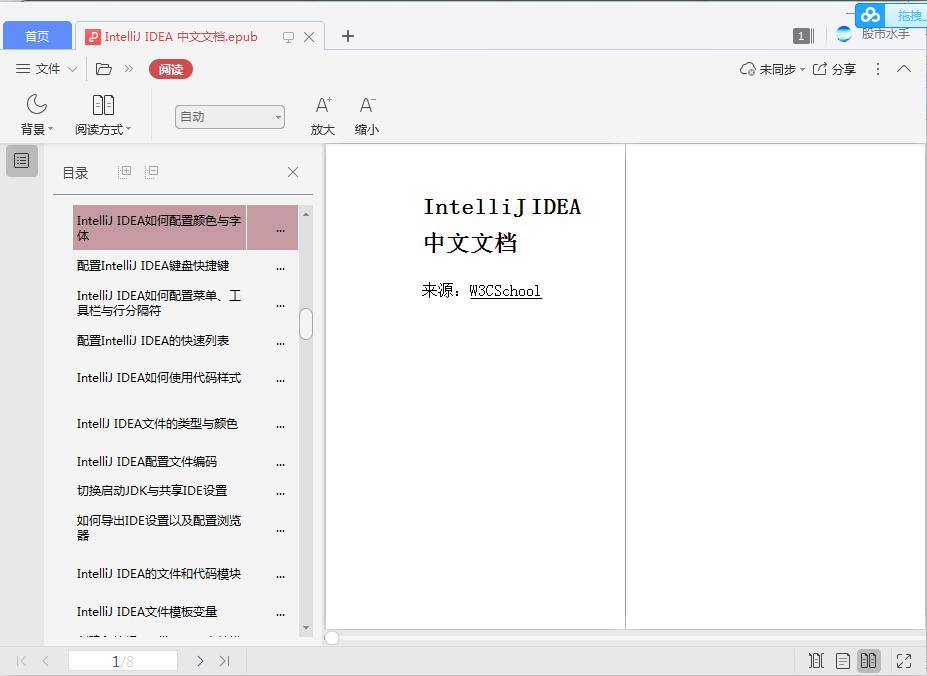Select TOC entry 配置IntelliJ IDEA的快速列表
Screen dimensions: 927x676
[x=153, y=341]
